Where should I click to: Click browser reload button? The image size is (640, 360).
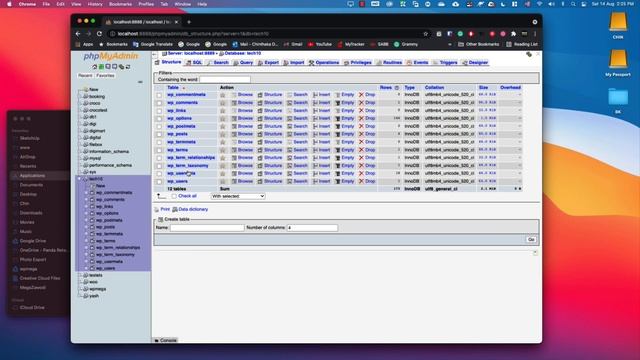coord(99,34)
